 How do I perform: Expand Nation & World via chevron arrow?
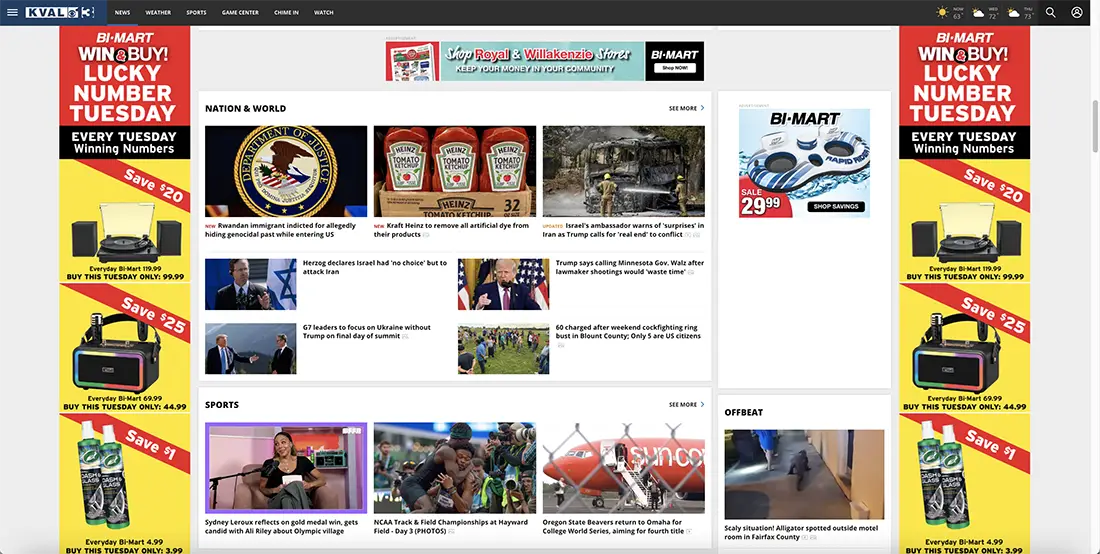coord(702,108)
